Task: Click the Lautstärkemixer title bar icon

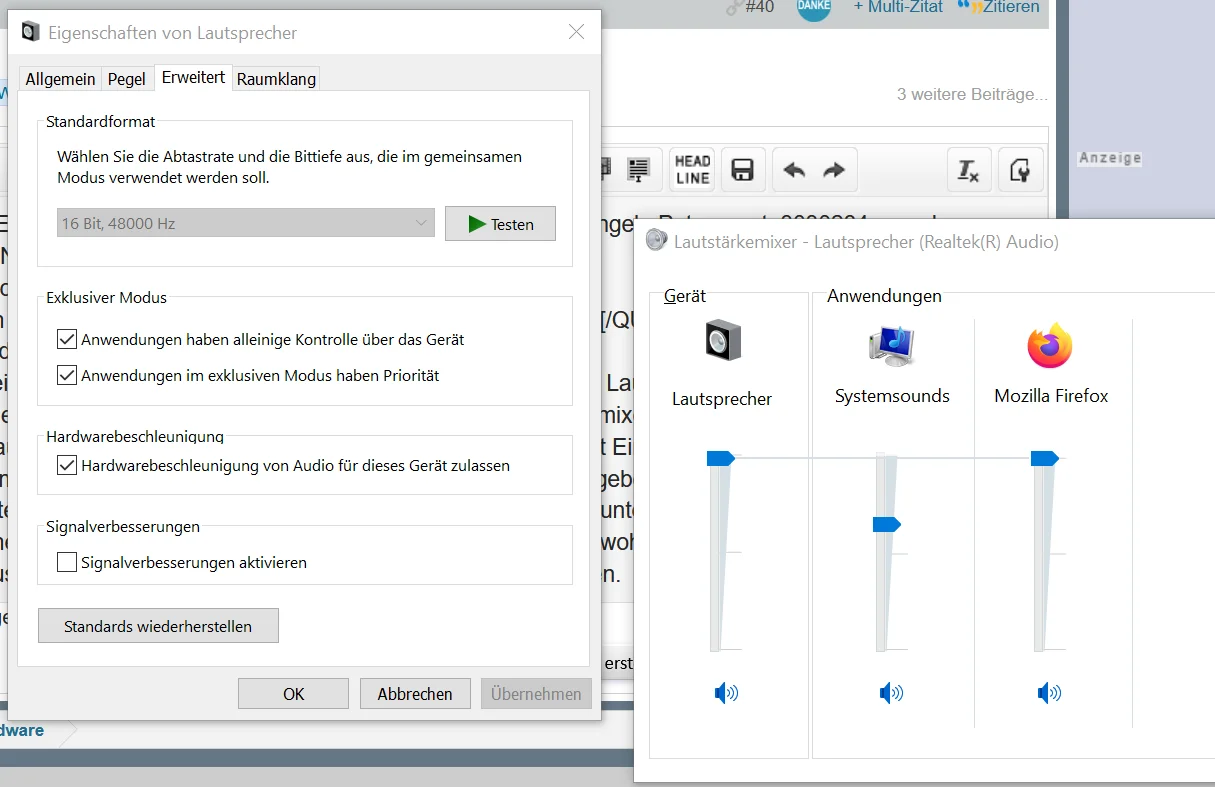Action: click(656, 240)
